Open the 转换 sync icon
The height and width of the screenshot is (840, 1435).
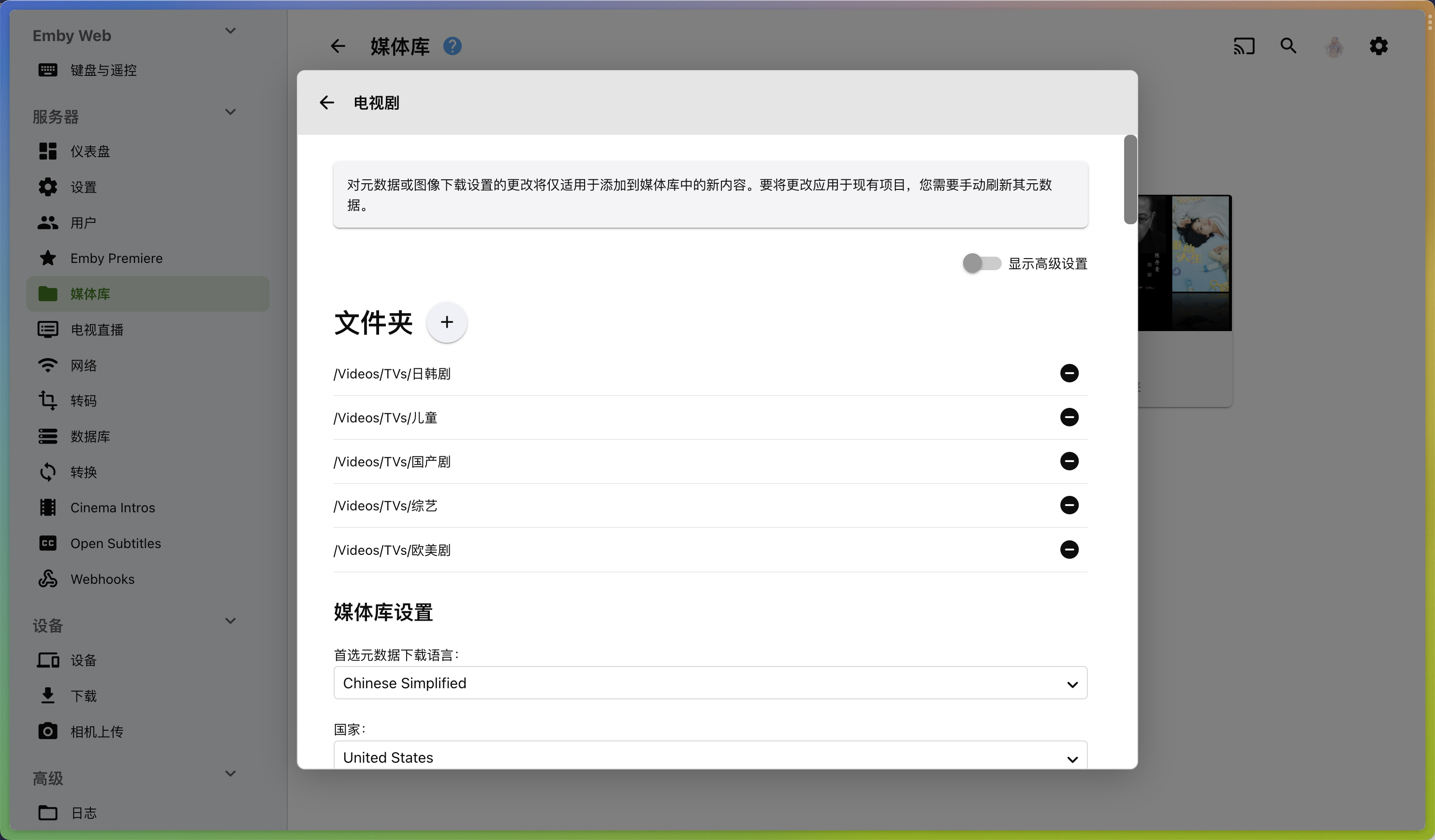tap(48, 472)
